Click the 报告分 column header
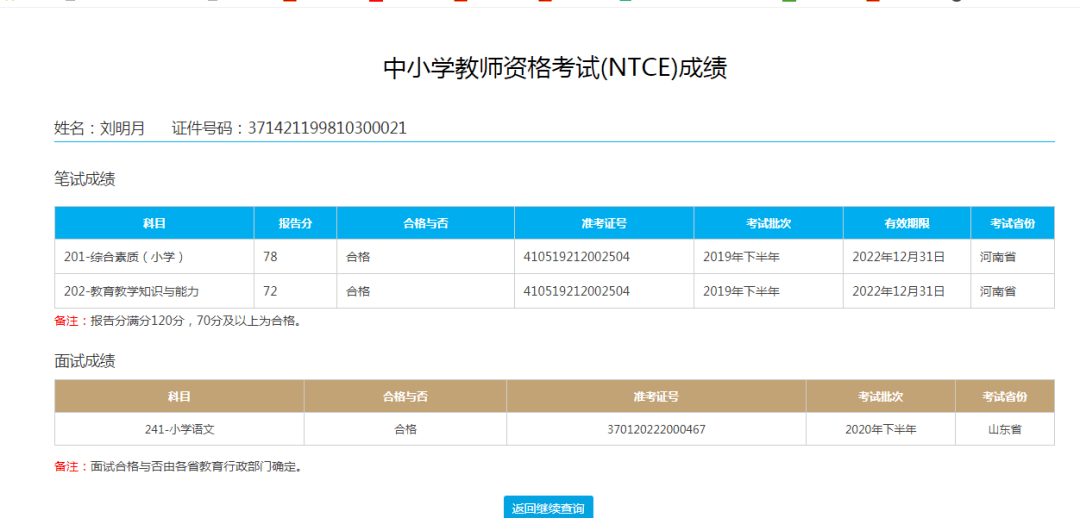 [x=295, y=223]
